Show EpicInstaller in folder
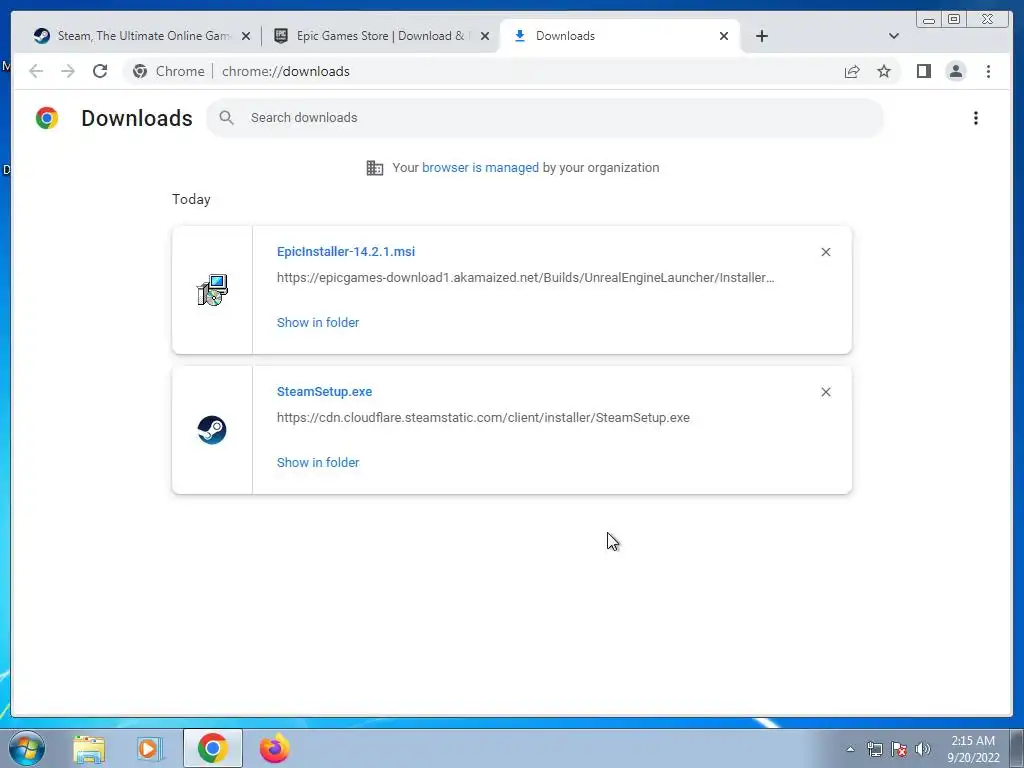 point(318,323)
